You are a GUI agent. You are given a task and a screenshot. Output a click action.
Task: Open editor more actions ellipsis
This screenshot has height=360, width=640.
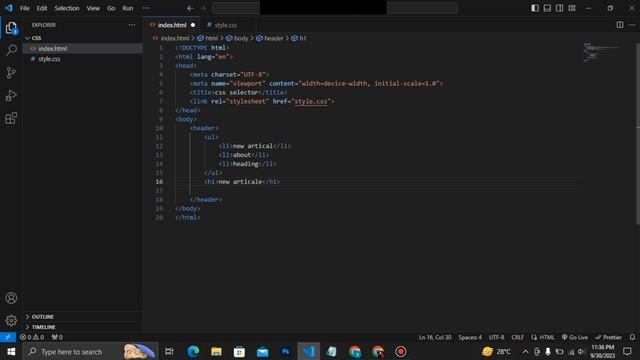(632, 25)
